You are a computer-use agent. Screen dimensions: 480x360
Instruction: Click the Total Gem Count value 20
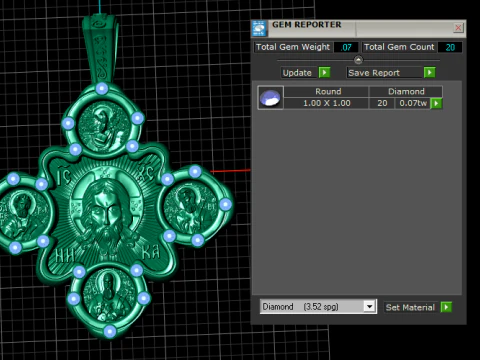450,47
